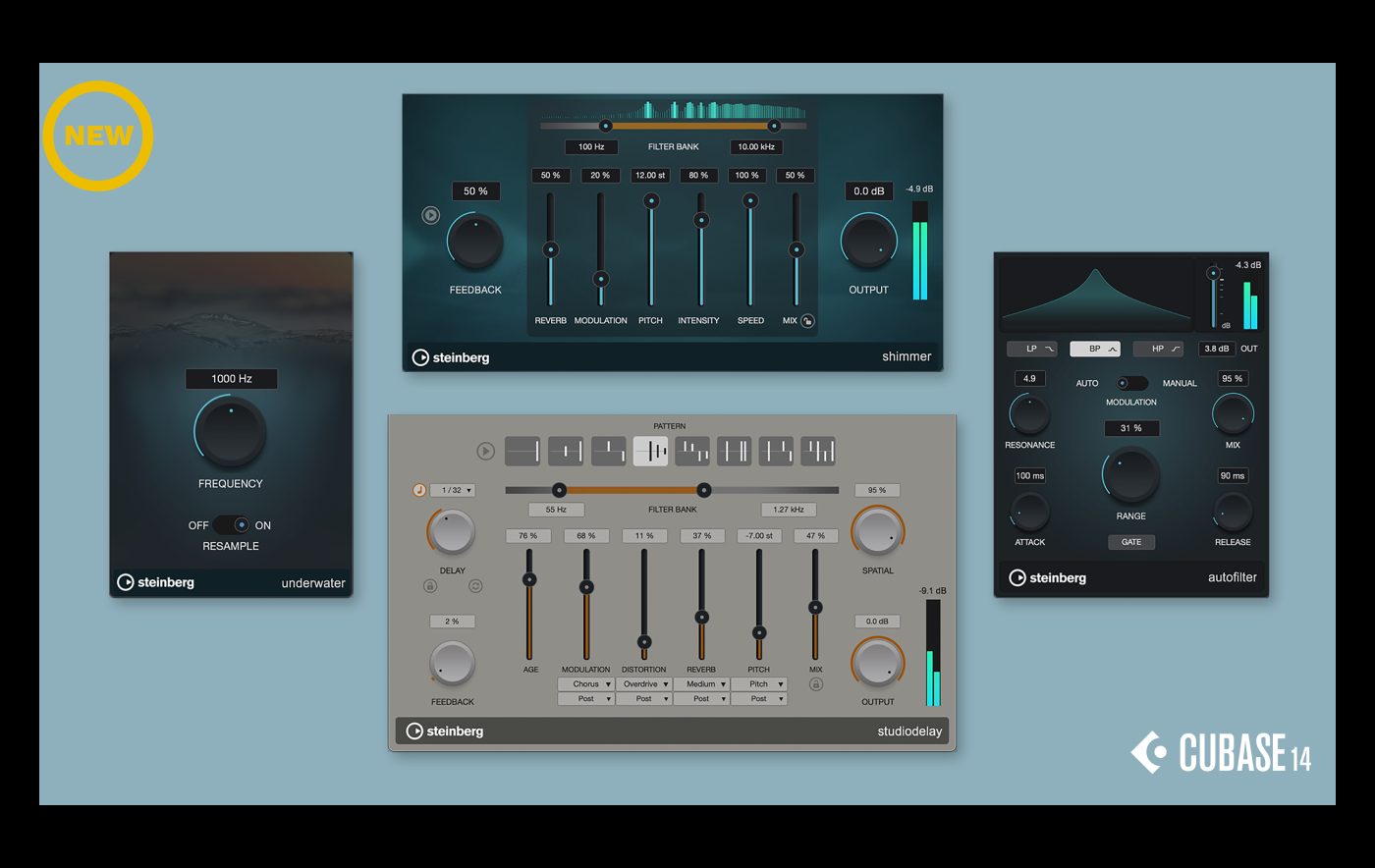Open the Pitch type dropdown in studiodelay
Screen dimensions: 1375x868
point(759,684)
